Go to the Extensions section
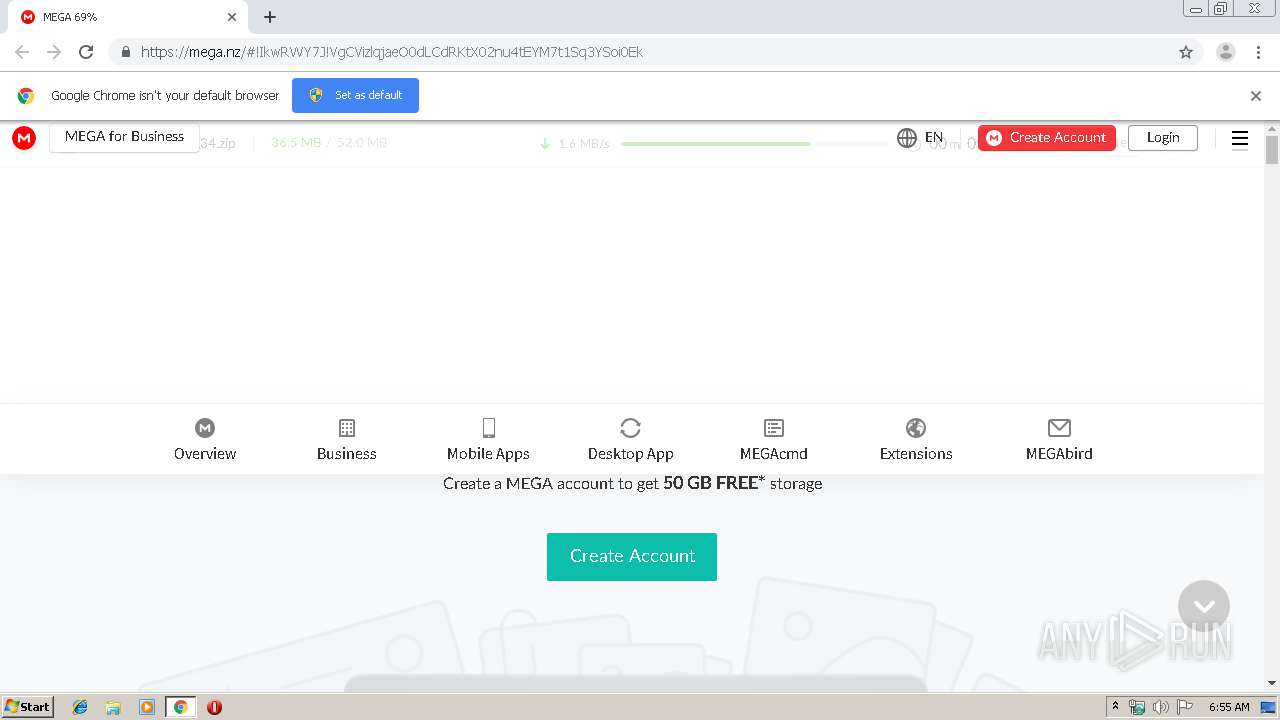 click(x=916, y=440)
